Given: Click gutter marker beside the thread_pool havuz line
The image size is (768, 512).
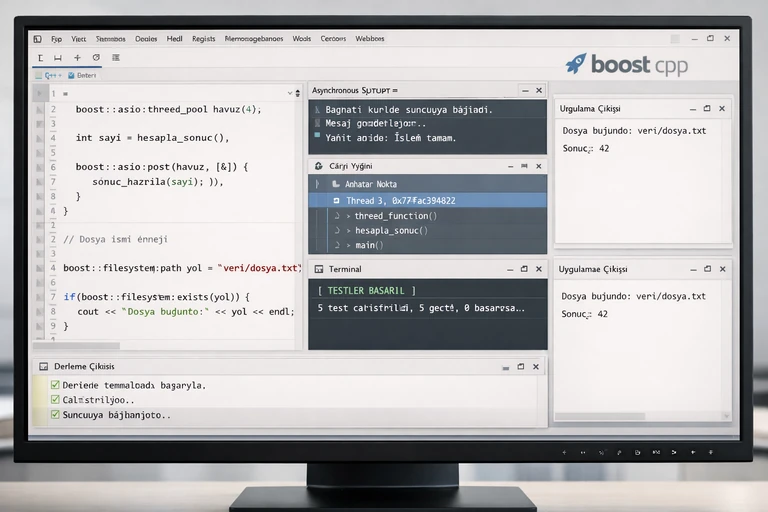Looking at the screenshot, I should pos(40,110).
